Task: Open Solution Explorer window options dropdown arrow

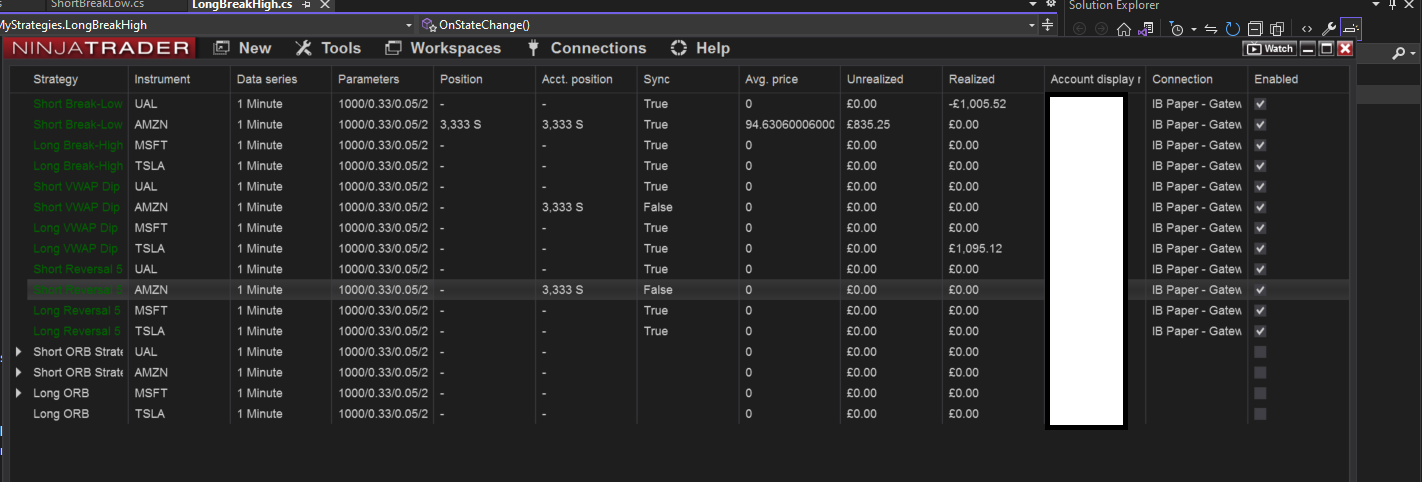Action: [1377, 5]
